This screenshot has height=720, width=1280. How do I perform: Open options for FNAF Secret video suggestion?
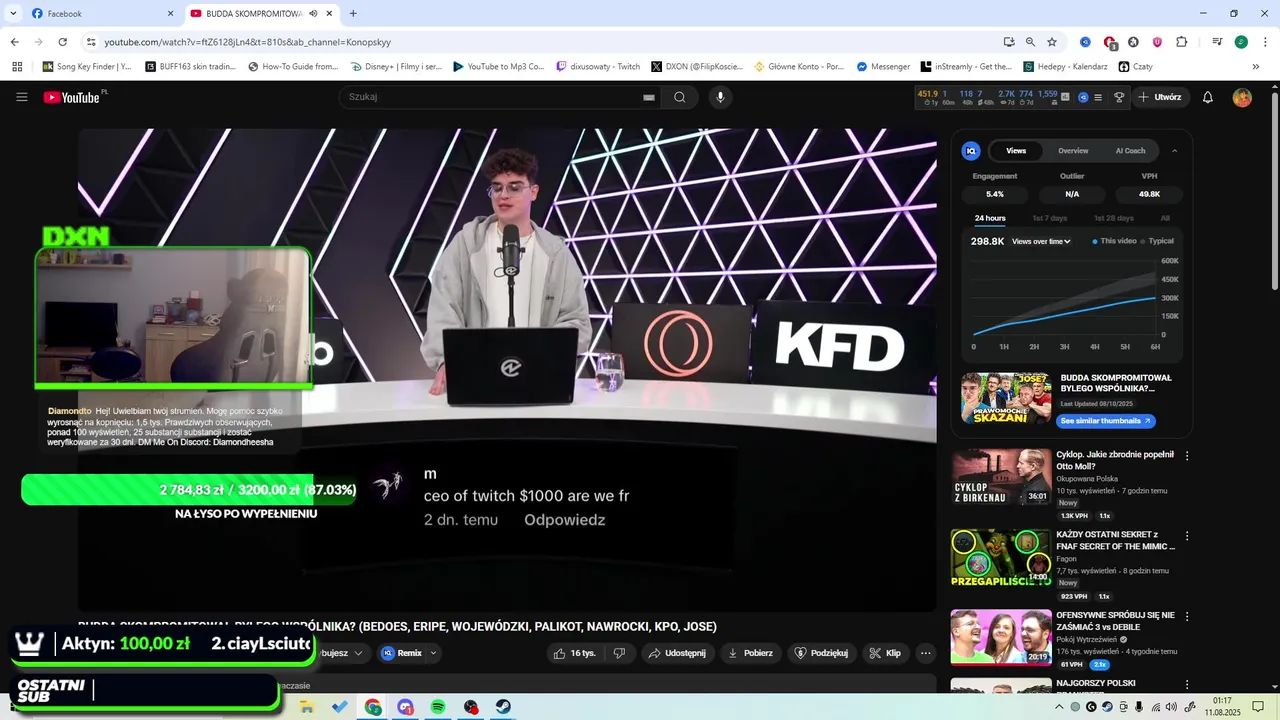(x=1187, y=535)
